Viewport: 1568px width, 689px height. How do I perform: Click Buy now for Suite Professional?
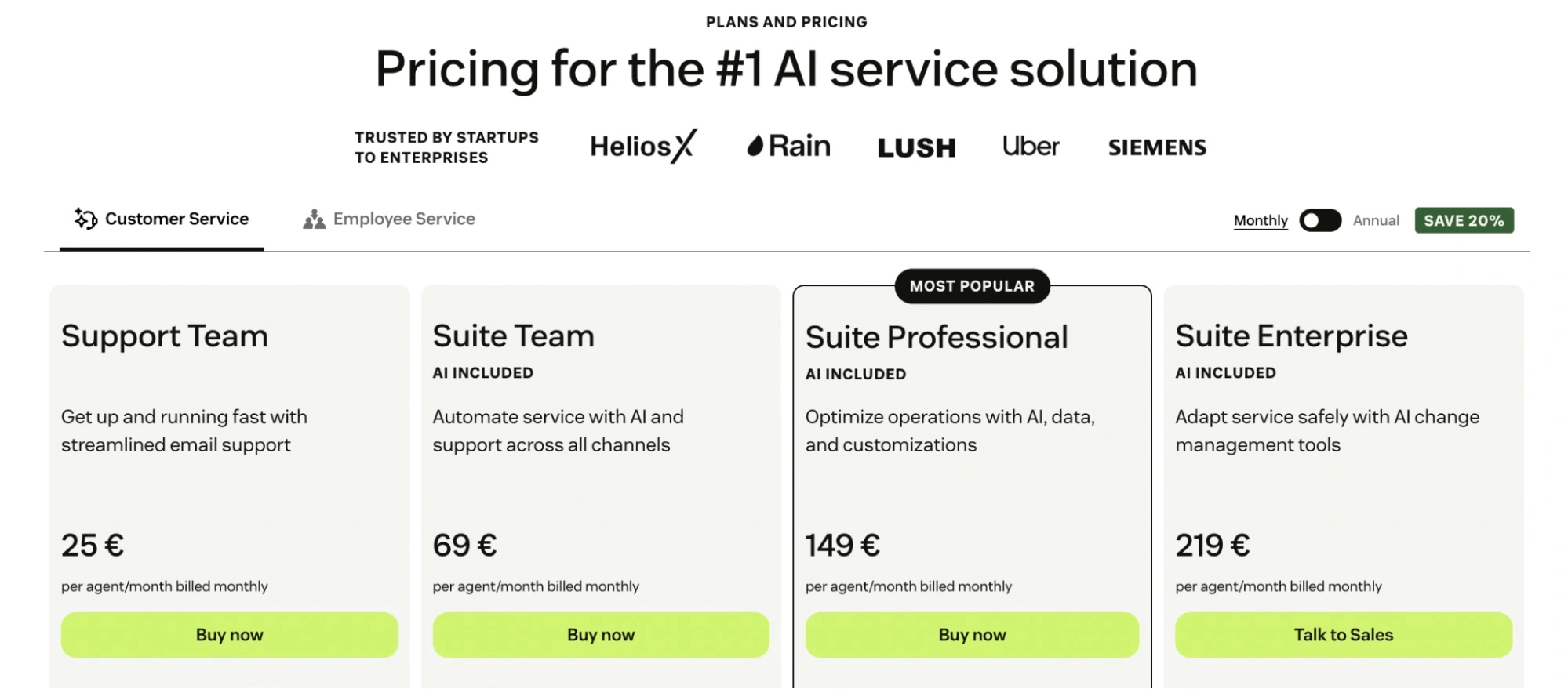pos(972,635)
